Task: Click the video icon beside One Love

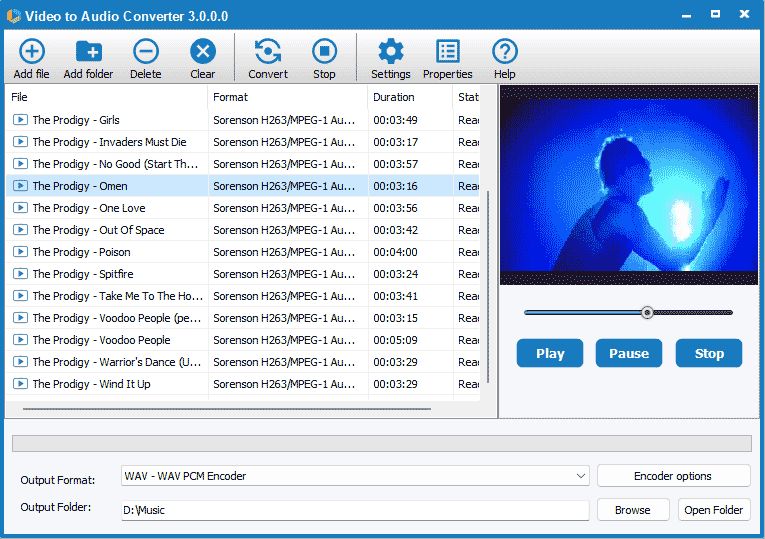Action: (20, 207)
